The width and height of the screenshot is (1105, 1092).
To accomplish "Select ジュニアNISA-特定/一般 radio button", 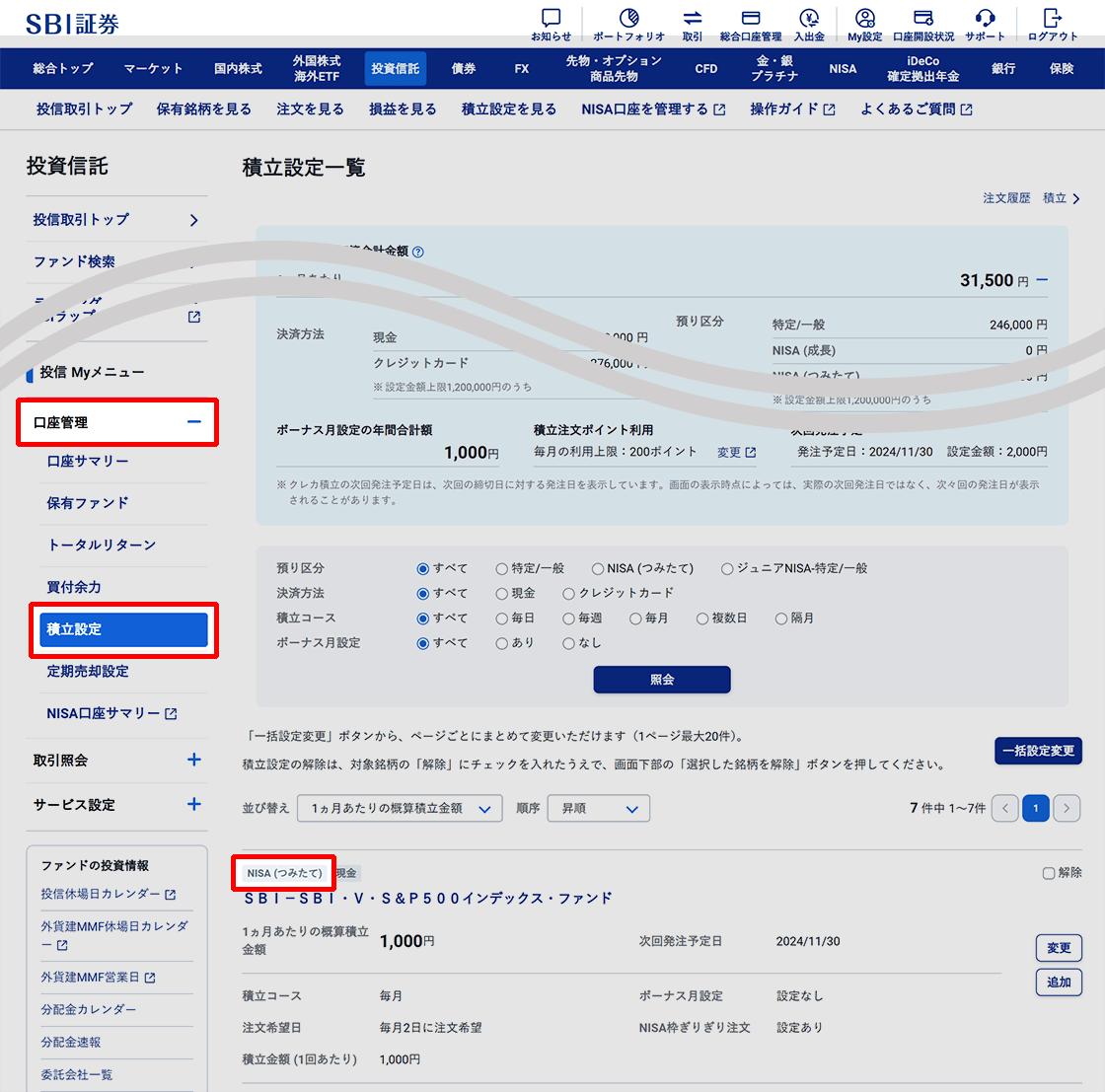I will click(x=727, y=568).
